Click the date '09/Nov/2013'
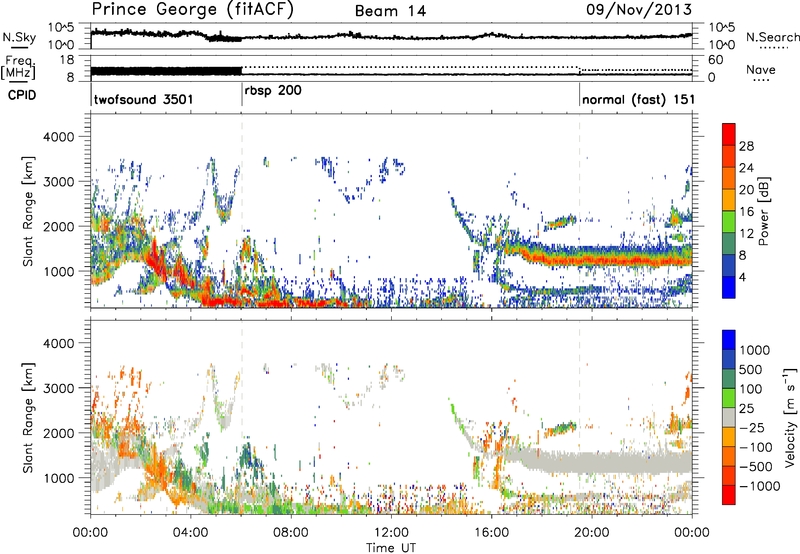The image size is (800, 554). 639,10
